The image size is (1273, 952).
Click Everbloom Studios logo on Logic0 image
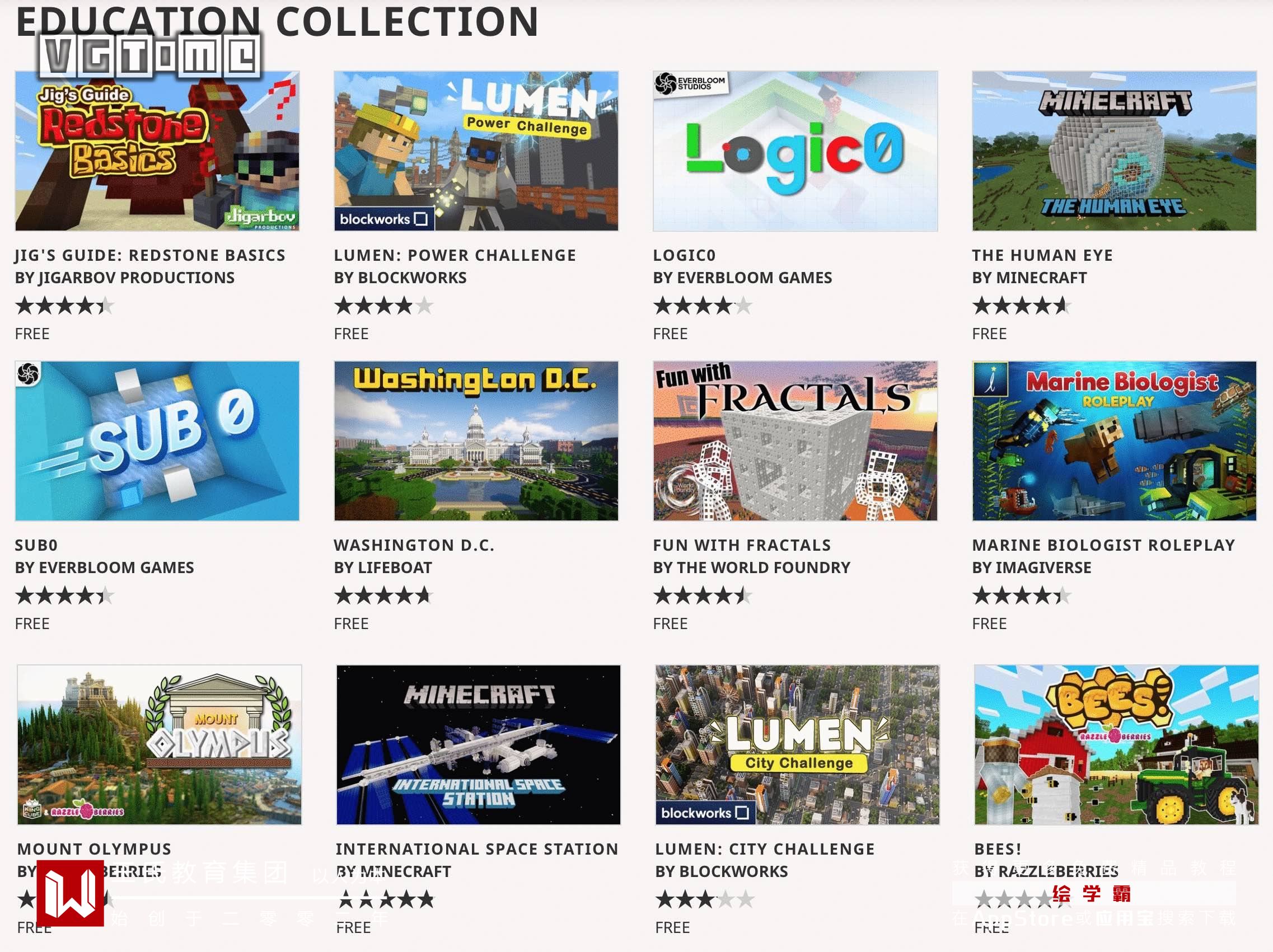point(691,84)
